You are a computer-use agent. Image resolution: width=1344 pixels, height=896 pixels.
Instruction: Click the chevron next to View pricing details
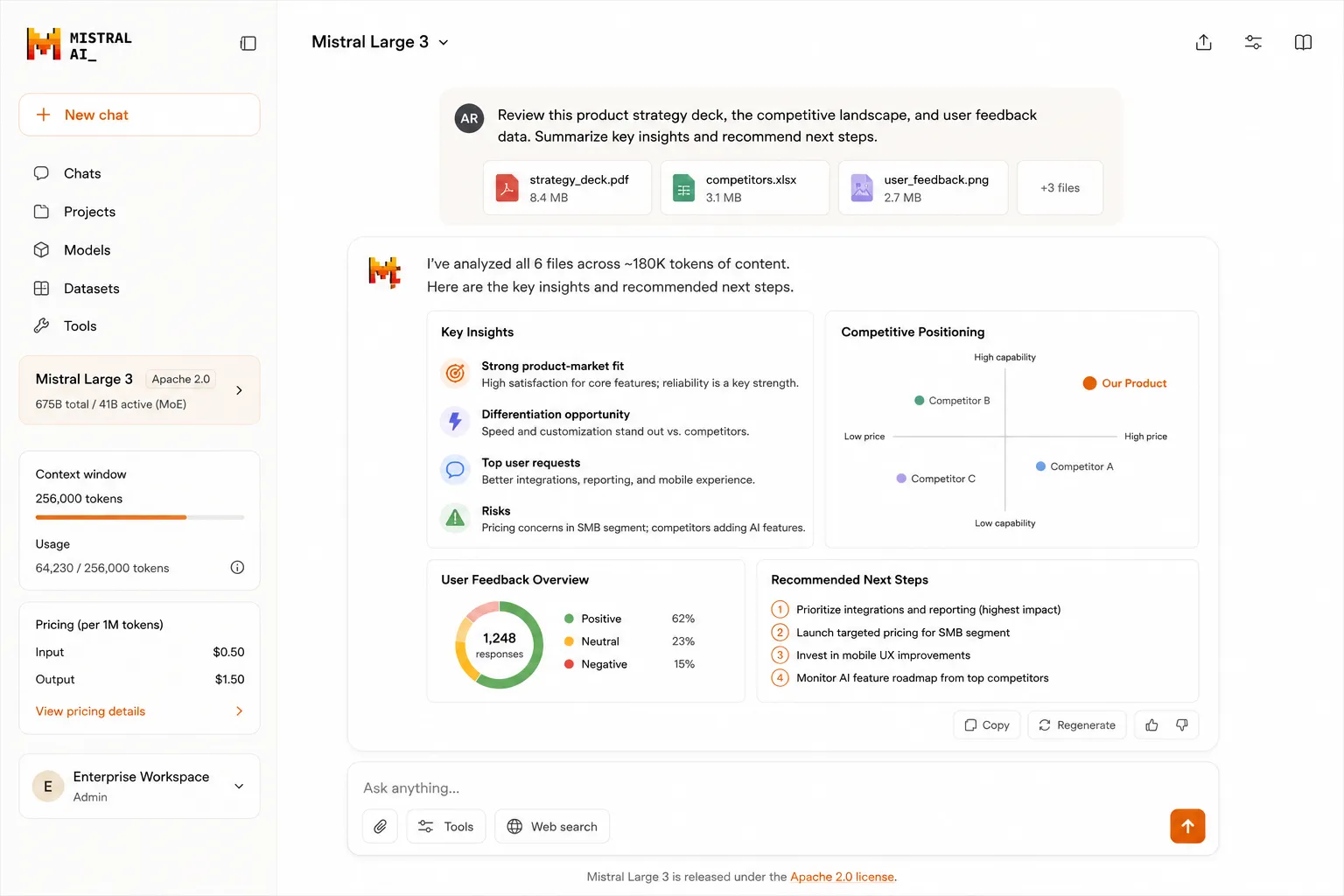[239, 711]
